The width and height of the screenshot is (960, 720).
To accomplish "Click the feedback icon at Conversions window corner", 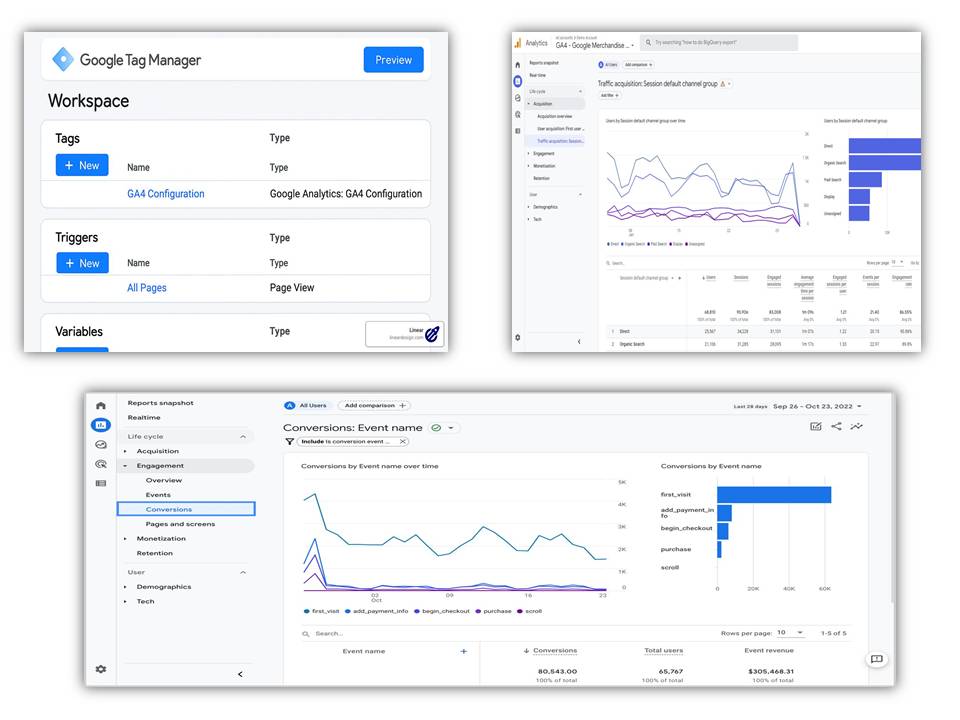I will click(x=877, y=659).
